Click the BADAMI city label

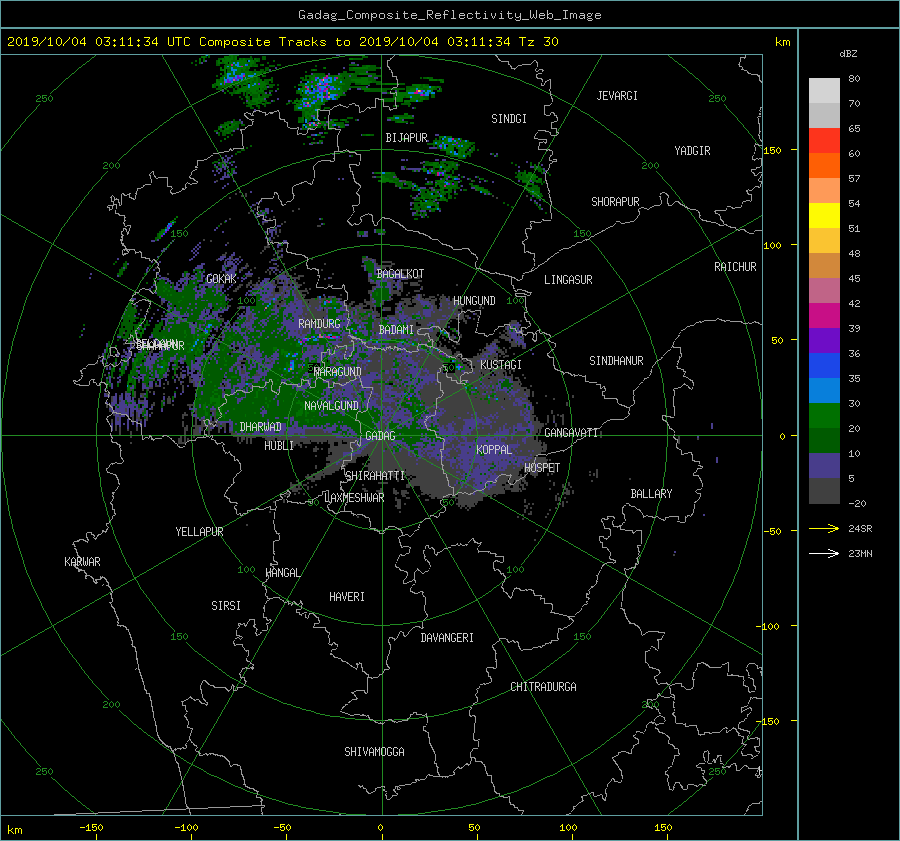pyautogui.click(x=396, y=330)
